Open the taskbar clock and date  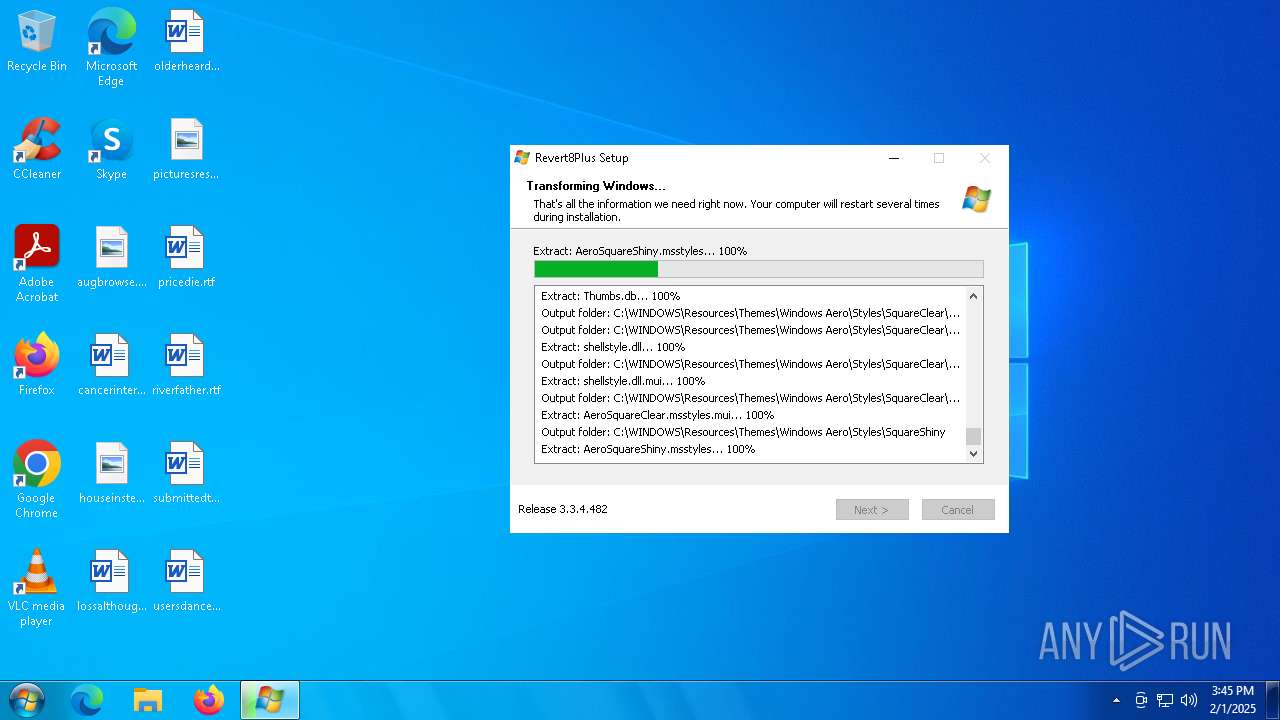click(x=1232, y=700)
